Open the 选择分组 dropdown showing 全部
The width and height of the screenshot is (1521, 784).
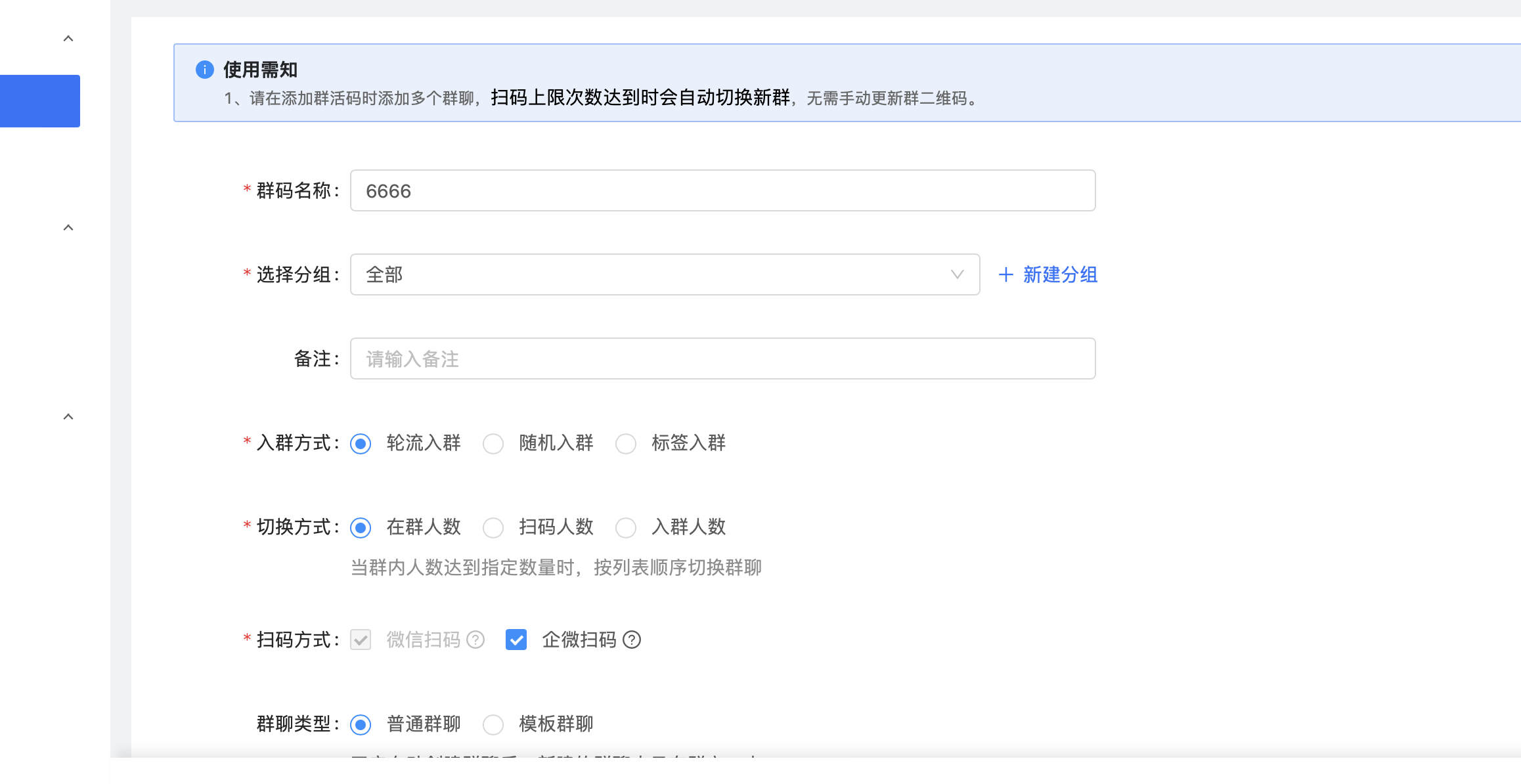pyautogui.click(x=665, y=274)
